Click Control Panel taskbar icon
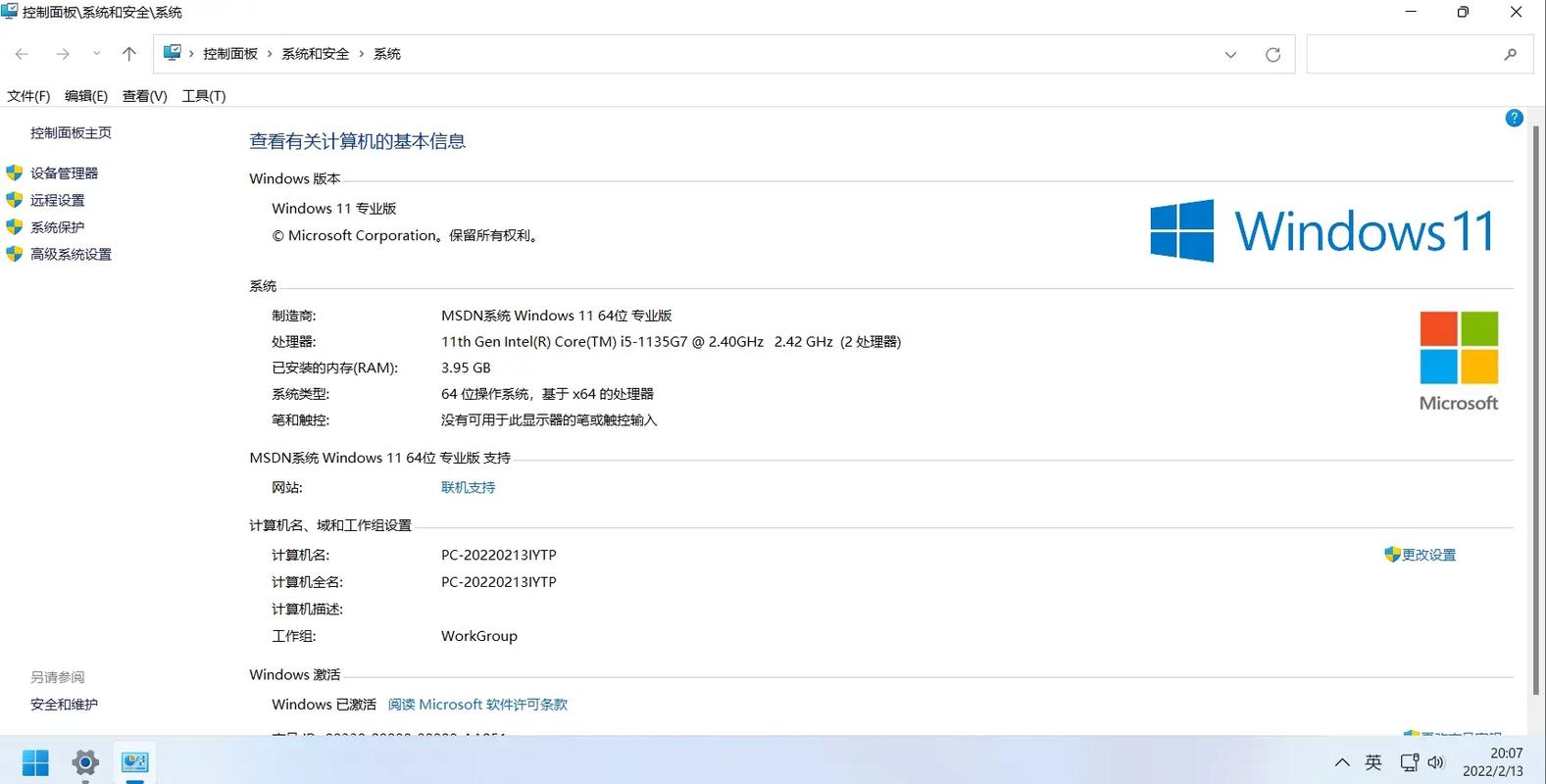 click(x=134, y=762)
